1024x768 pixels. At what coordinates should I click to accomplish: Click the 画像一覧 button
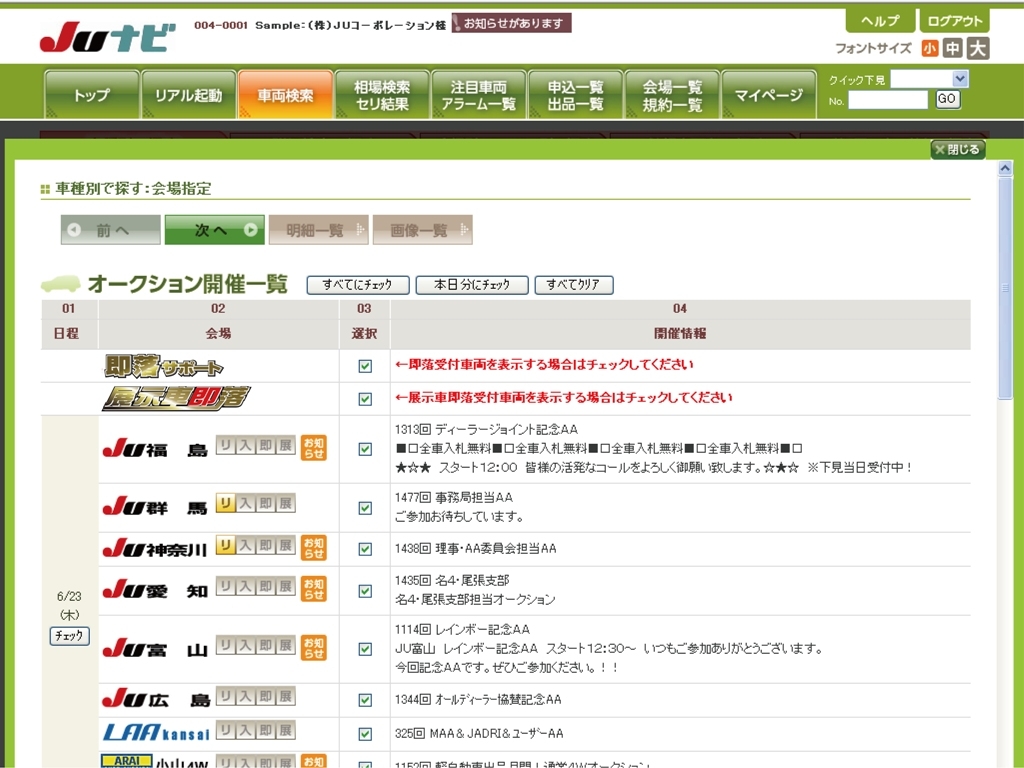click(x=423, y=230)
